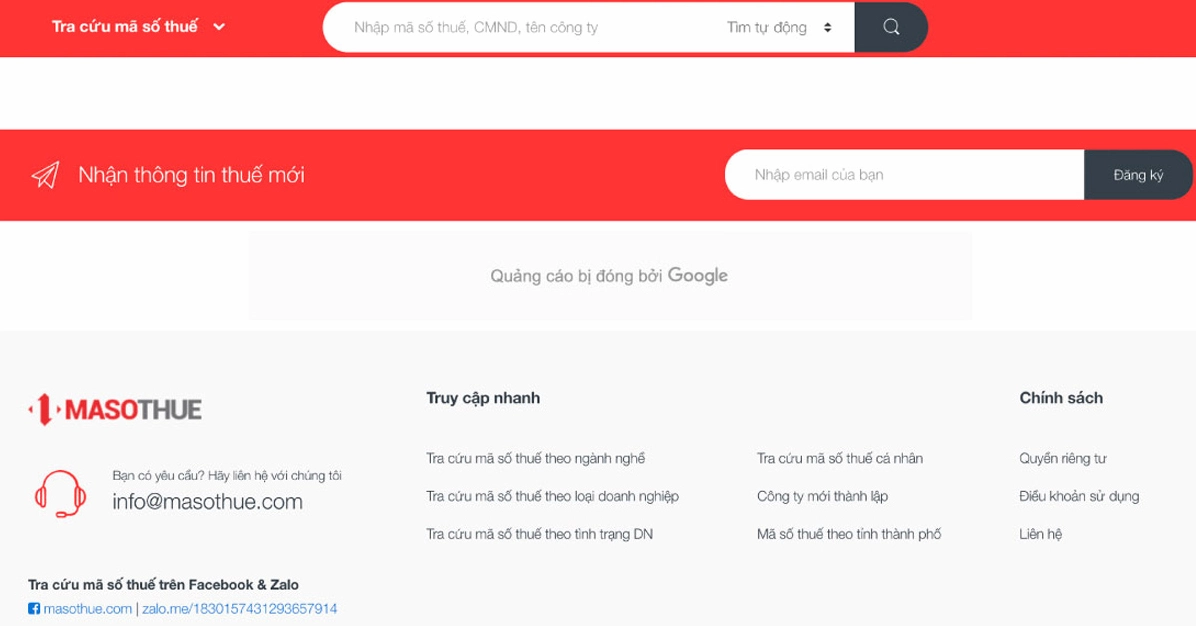1196x626 pixels.
Task: Click the Masothue logo in footer
Action: coord(115,409)
